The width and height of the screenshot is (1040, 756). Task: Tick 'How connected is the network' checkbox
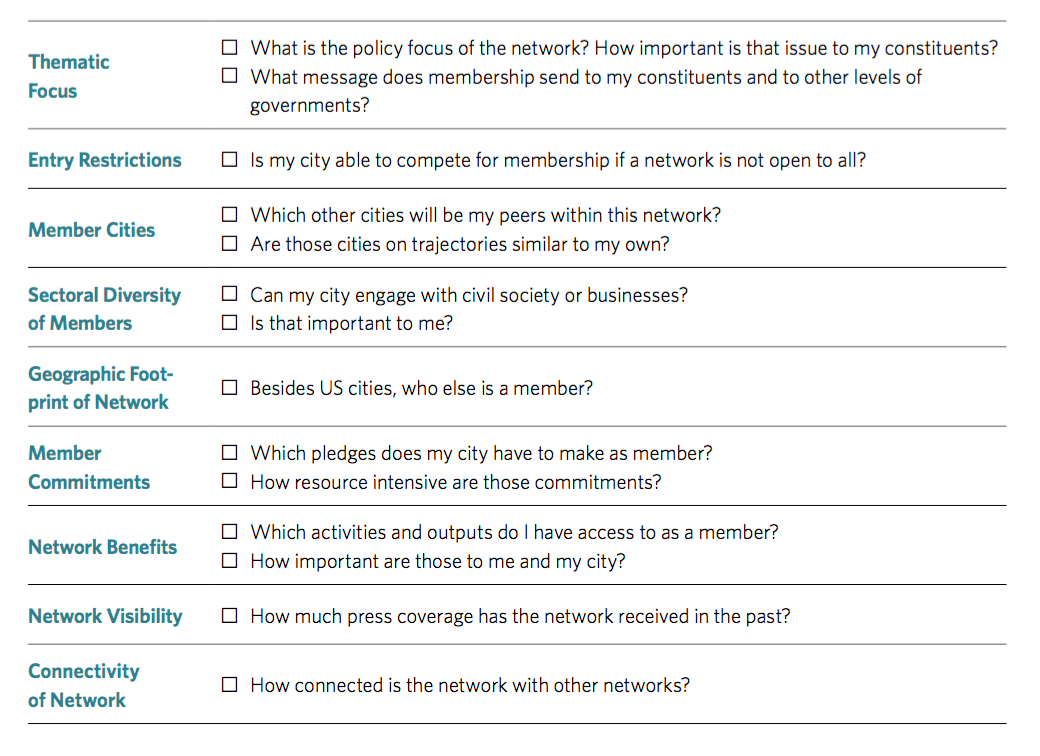coord(229,684)
